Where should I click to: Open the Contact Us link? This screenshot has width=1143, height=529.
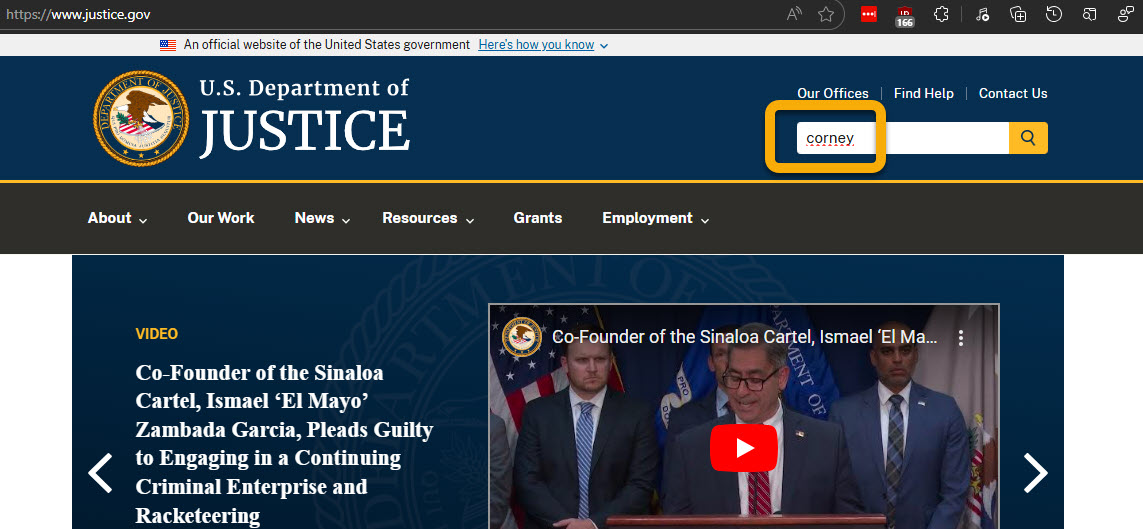pos(1013,93)
